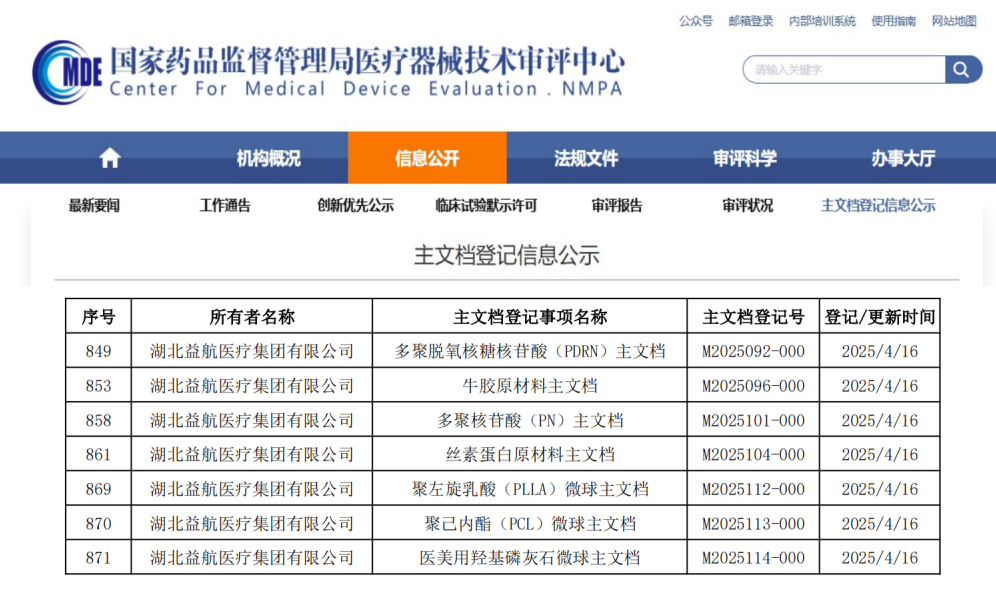996x606 pixels.
Task: Click the magnifier search button
Action: pyautogui.click(x=962, y=69)
